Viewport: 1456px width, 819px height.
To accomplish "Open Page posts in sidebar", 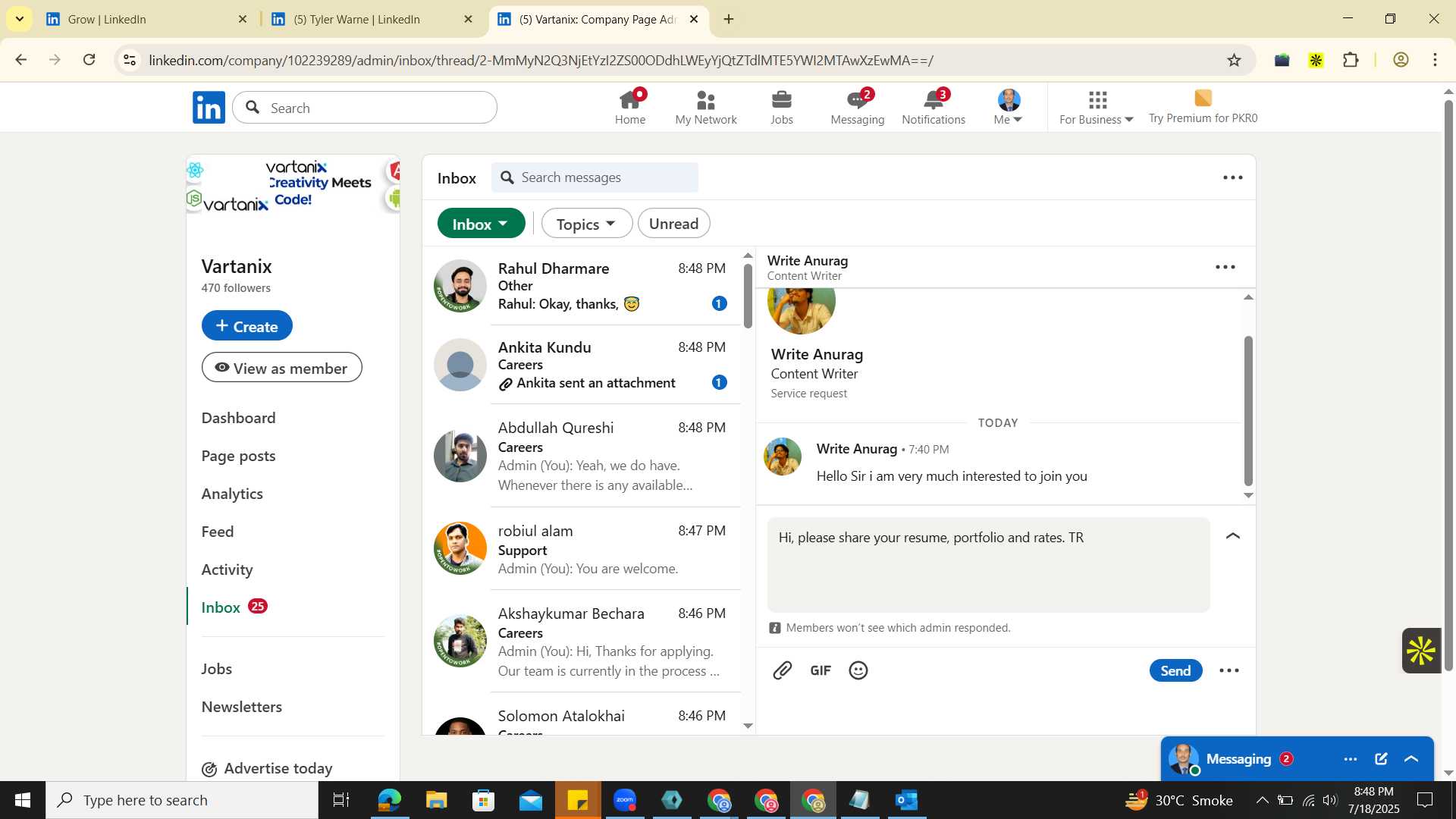I will coord(238,456).
